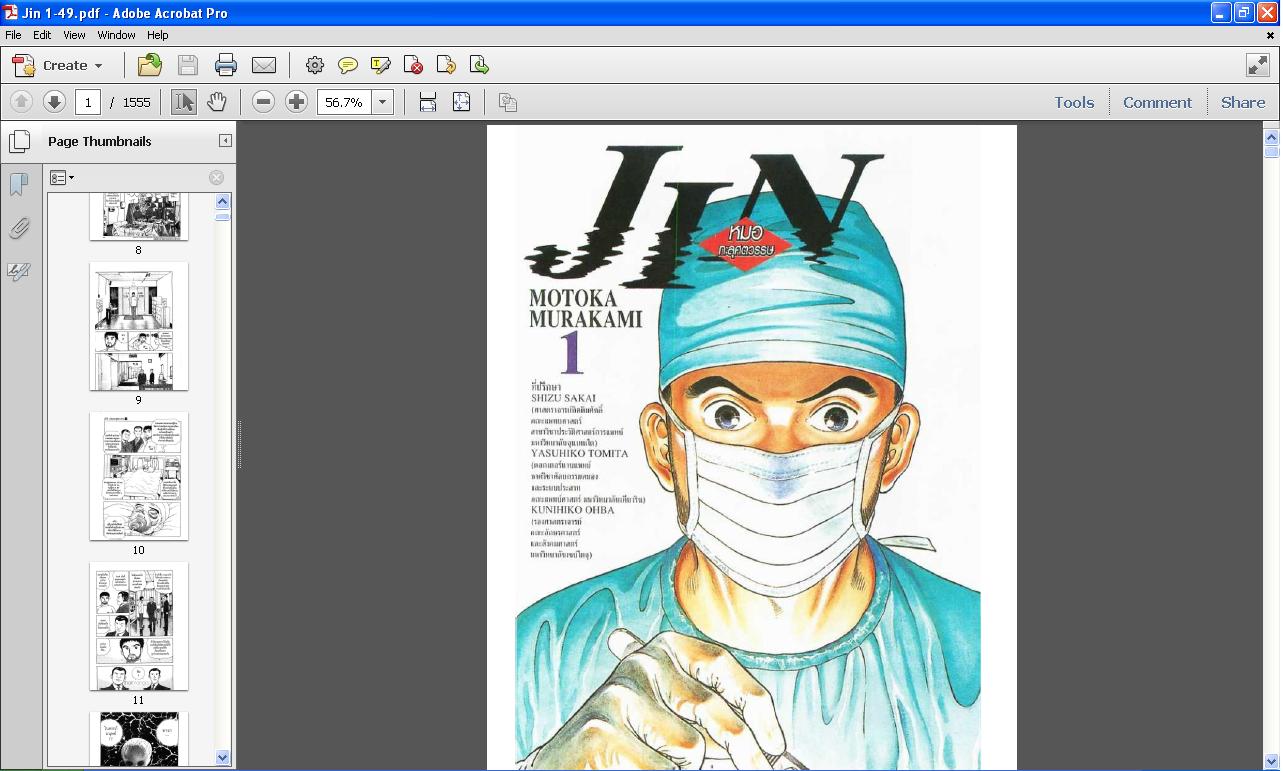The width and height of the screenshot is (1283, 771).
Task: Go to the next page arrow
Action: 54,102
